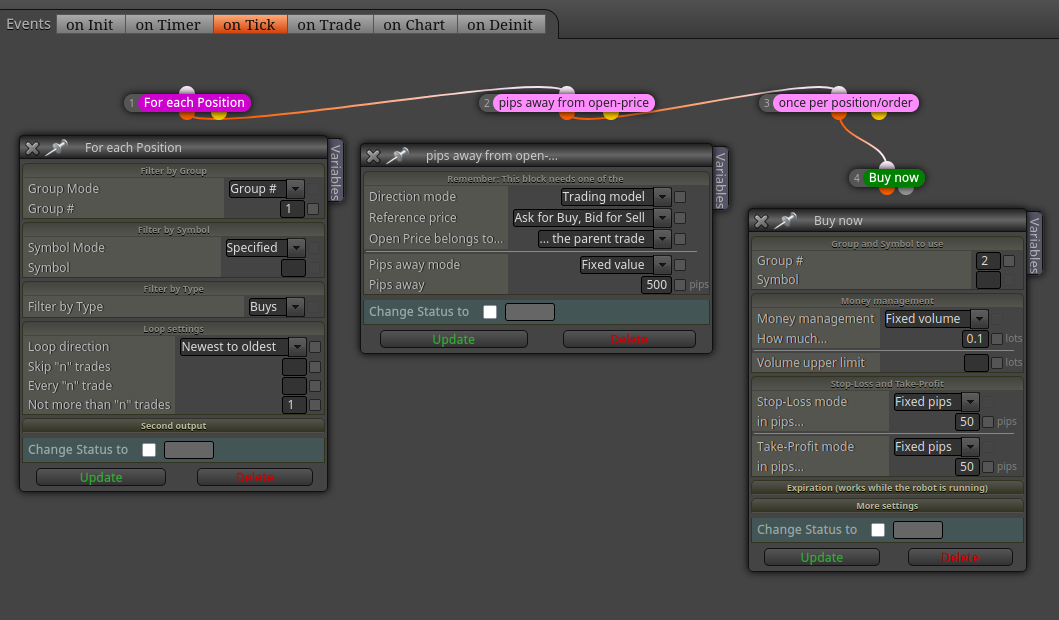Switch to the on Timer event tab

(x=168, y=24)
